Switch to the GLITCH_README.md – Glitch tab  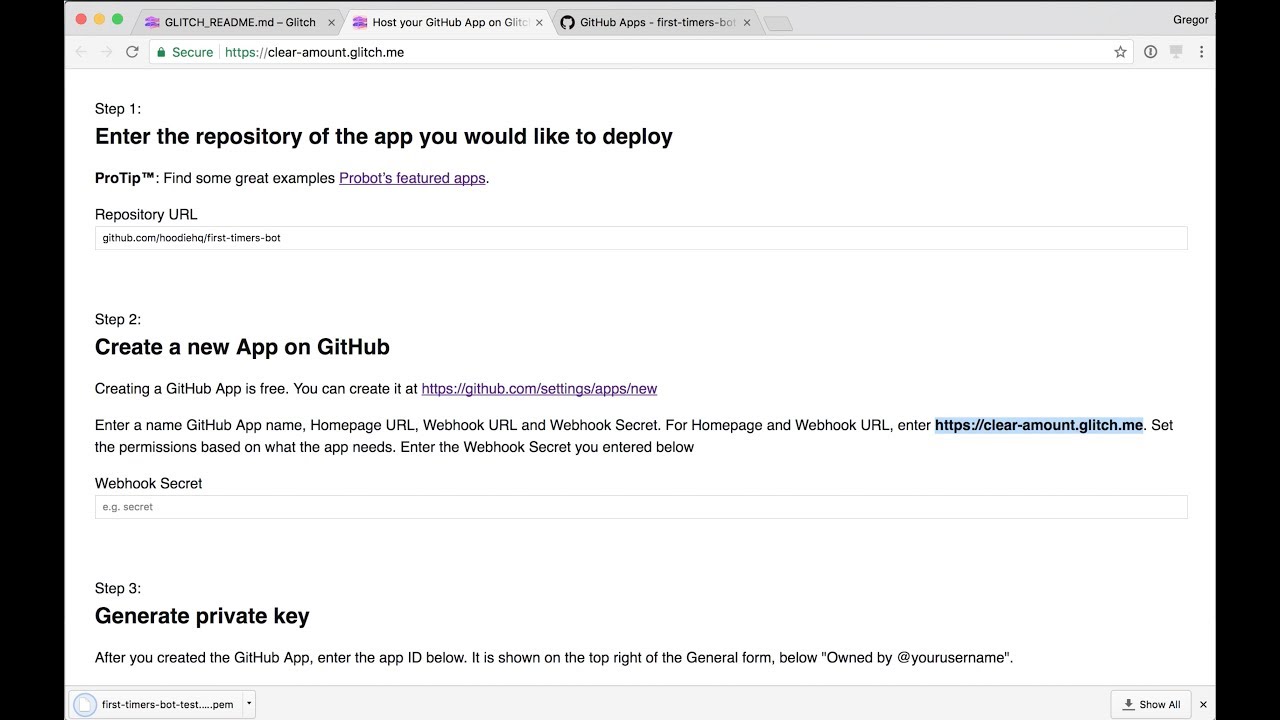click(x=237, y=22)
